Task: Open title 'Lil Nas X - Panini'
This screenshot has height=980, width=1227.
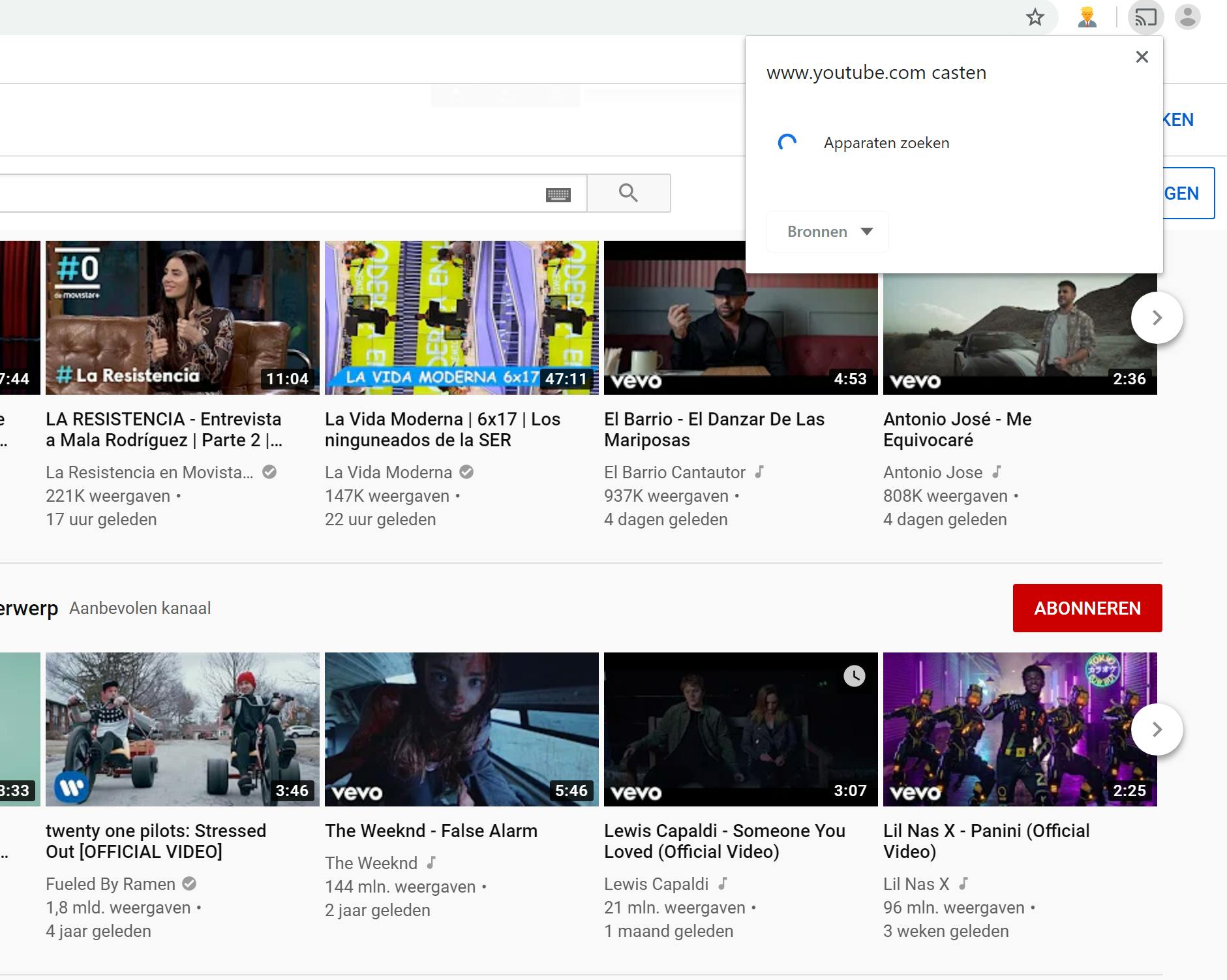Action: [x=986, y=841]
